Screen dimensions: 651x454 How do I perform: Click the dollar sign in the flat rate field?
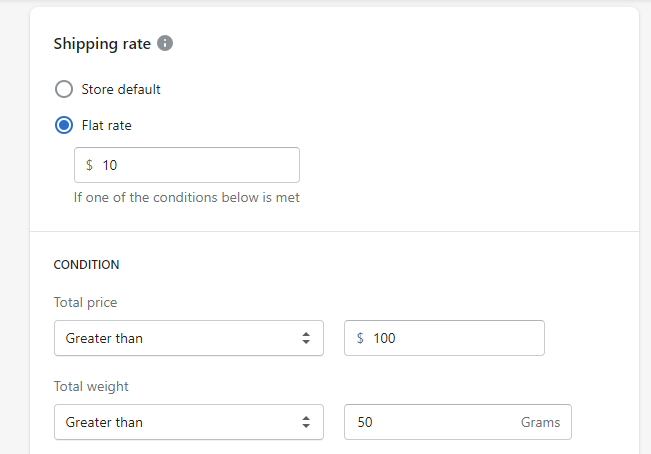(x=89, y=165)
